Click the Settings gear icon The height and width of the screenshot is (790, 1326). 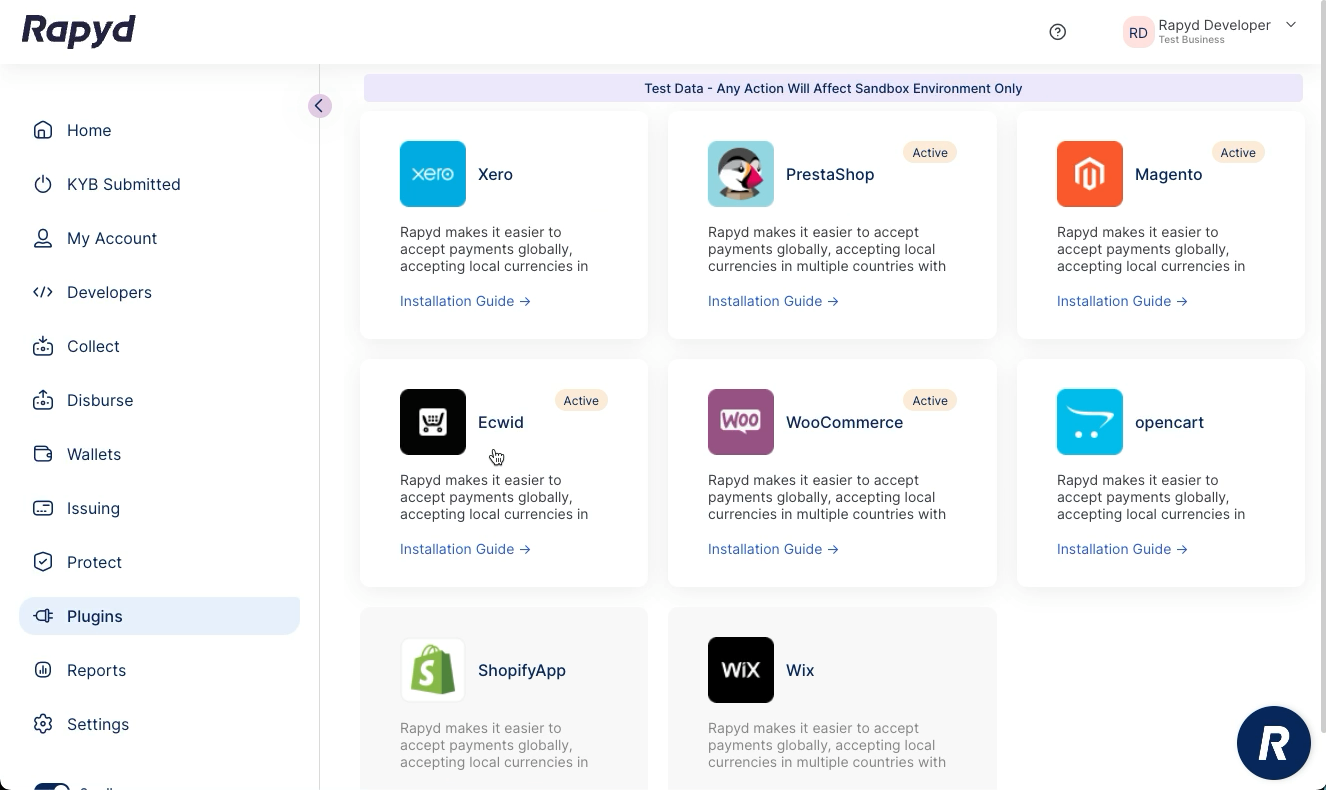[43, 724]
